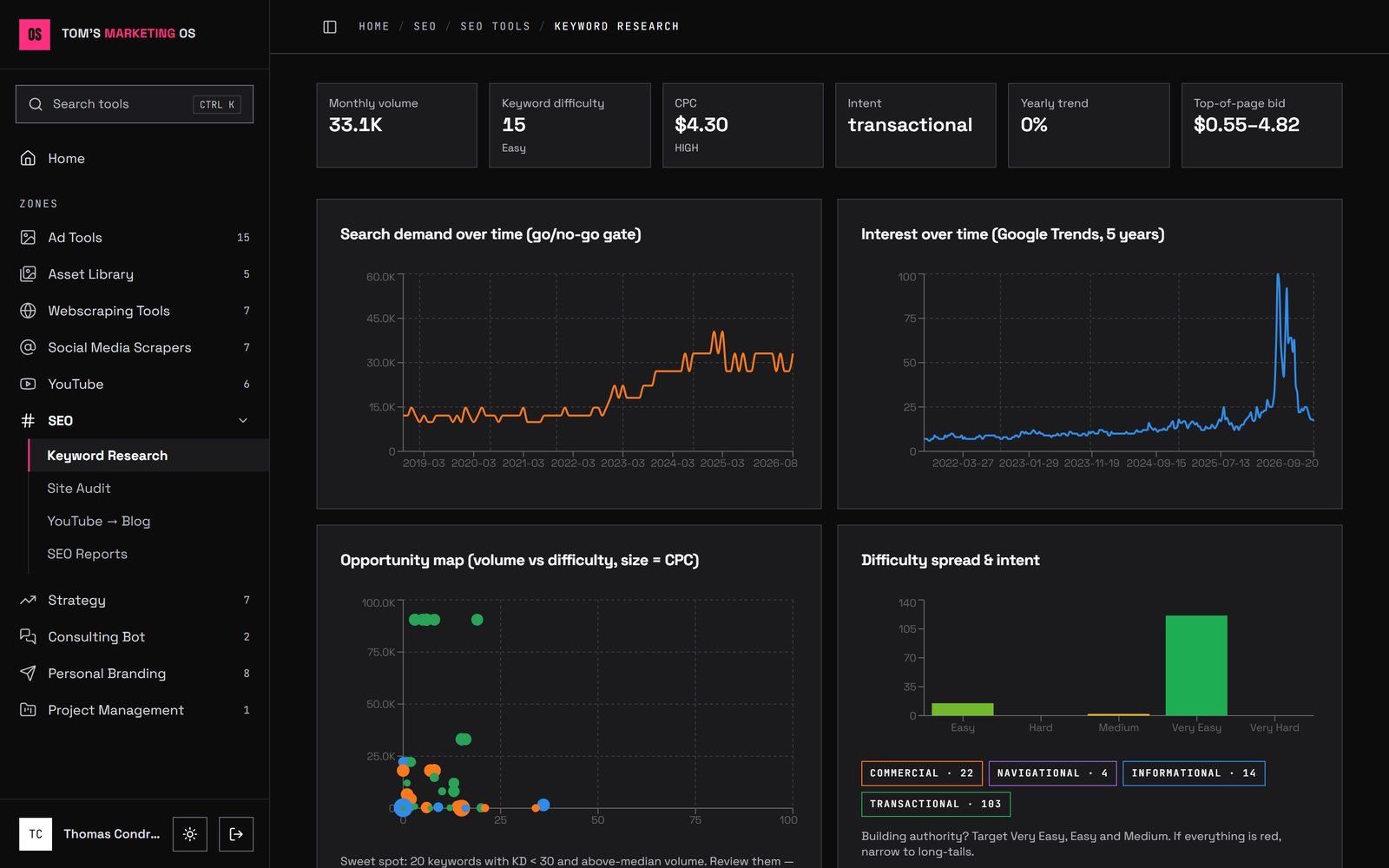Click the Strategy trending-up icon
Screen dimensions: 1389x868
(x=28, y=600)
